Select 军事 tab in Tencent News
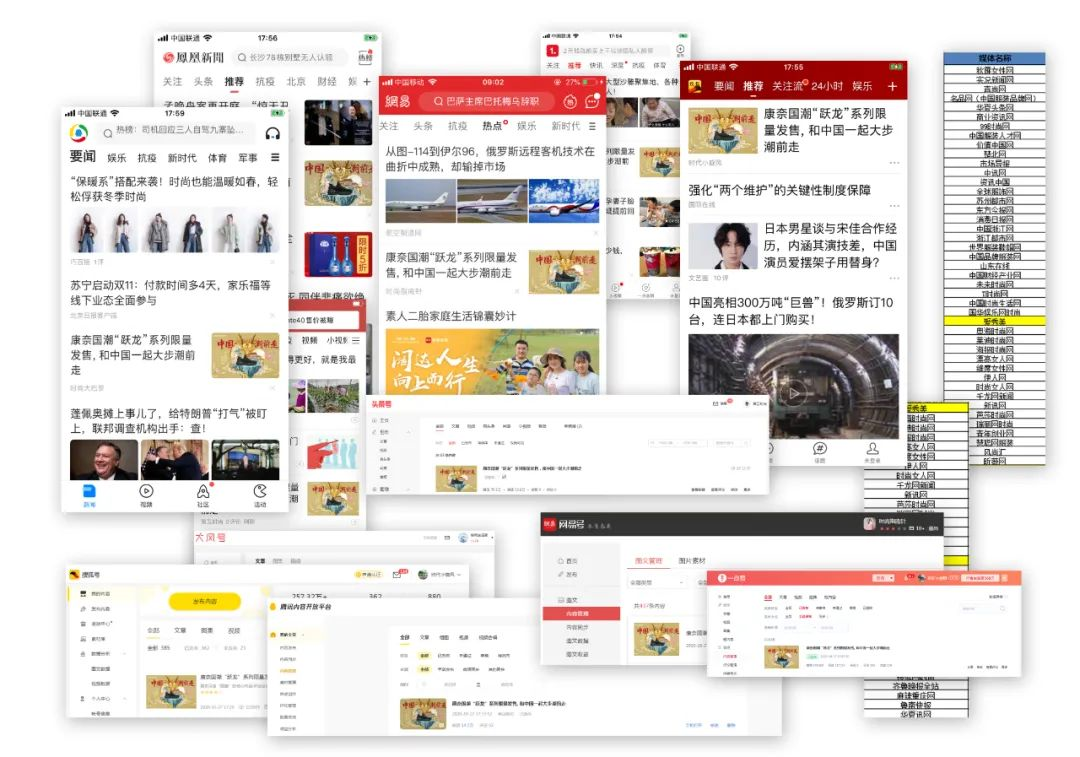Viewport: 1080px width, 757px height. pyautogui.click(x=247, y=158)
